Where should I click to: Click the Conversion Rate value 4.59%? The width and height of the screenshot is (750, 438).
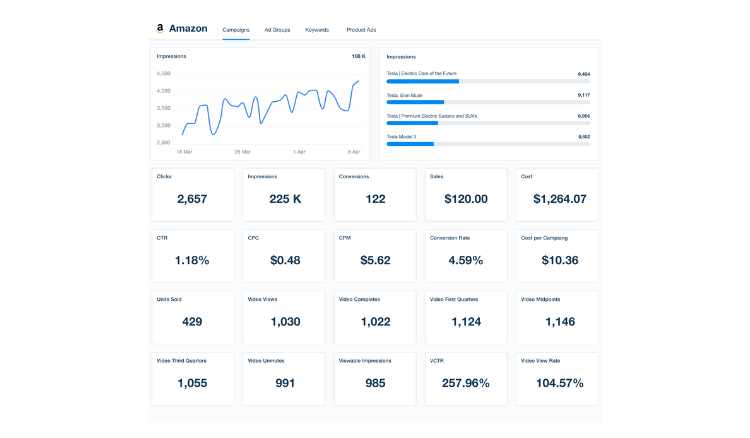466,260
